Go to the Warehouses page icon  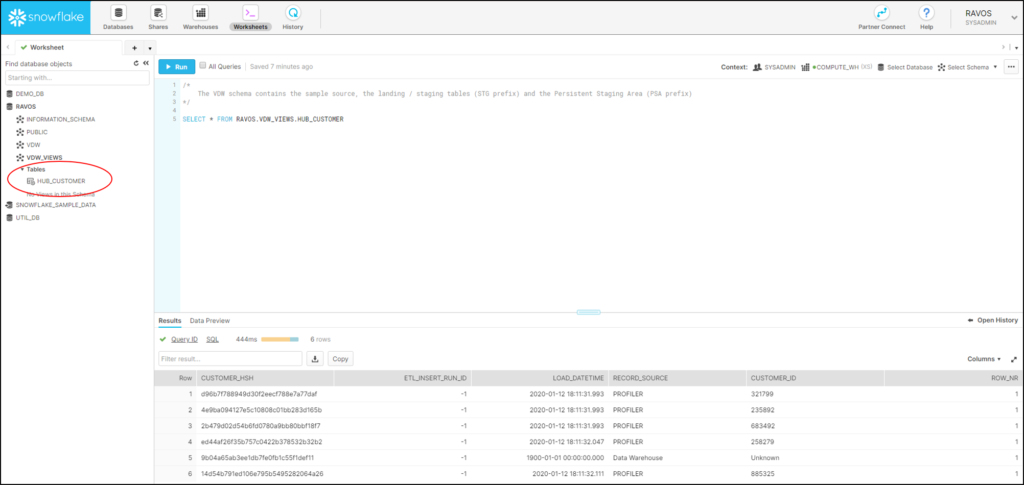coord(201,12)
